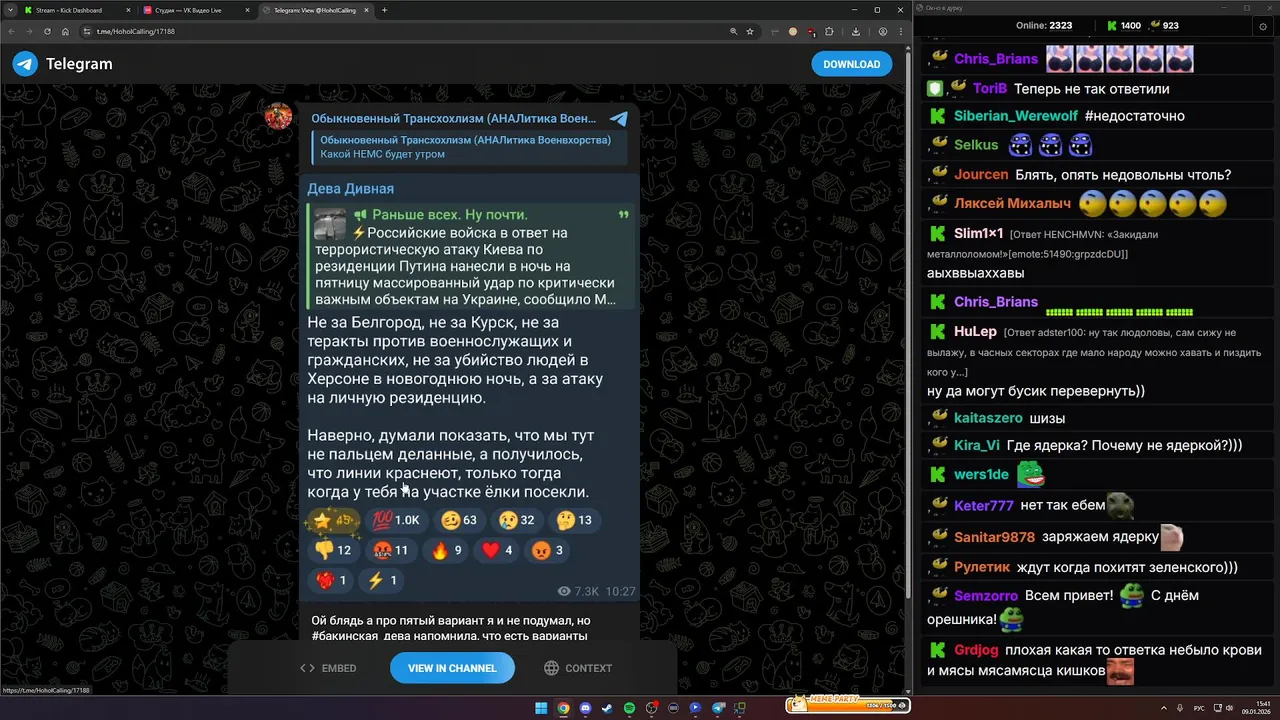The height and width of the screenshot is (720, 1280).
Task: Click the reaction showing 63
Action: [x=459, y=520]
